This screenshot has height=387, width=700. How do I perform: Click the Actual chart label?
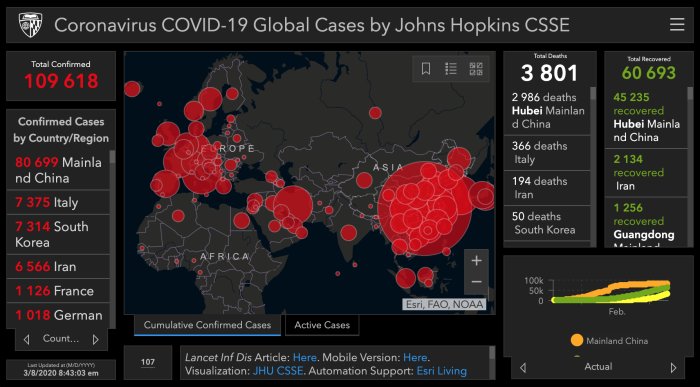pos(598,367)
